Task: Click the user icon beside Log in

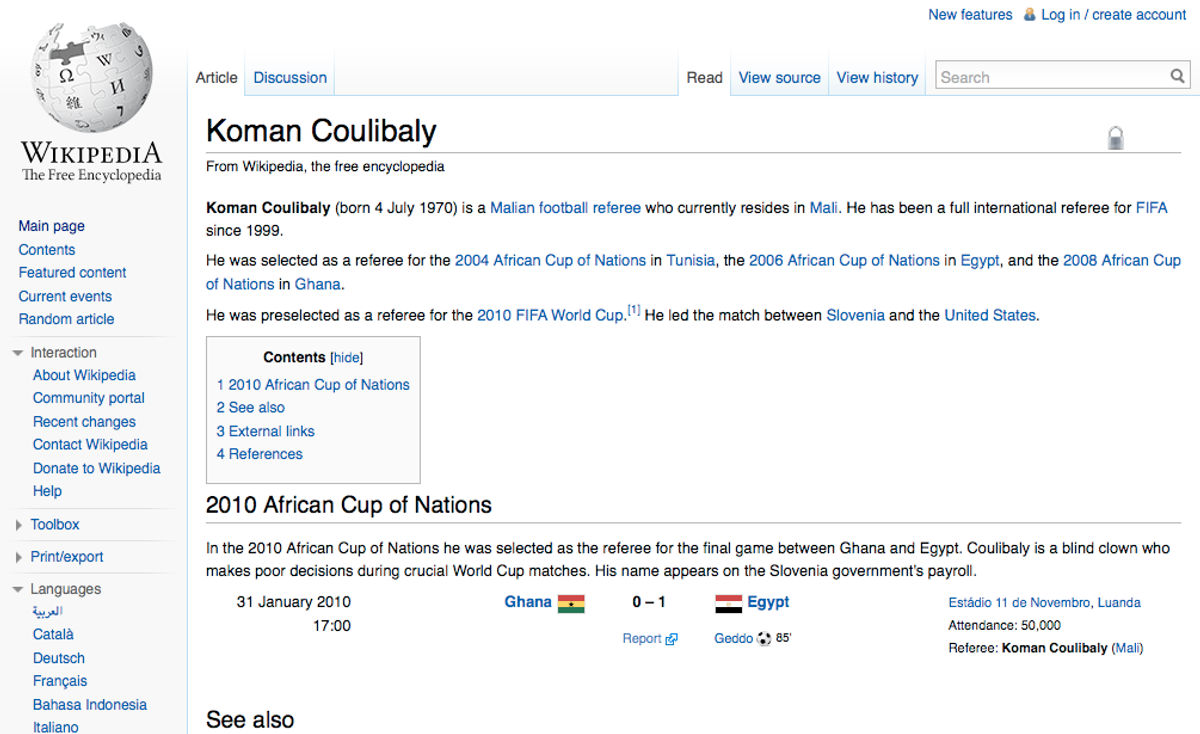Action: point(1029,15)
